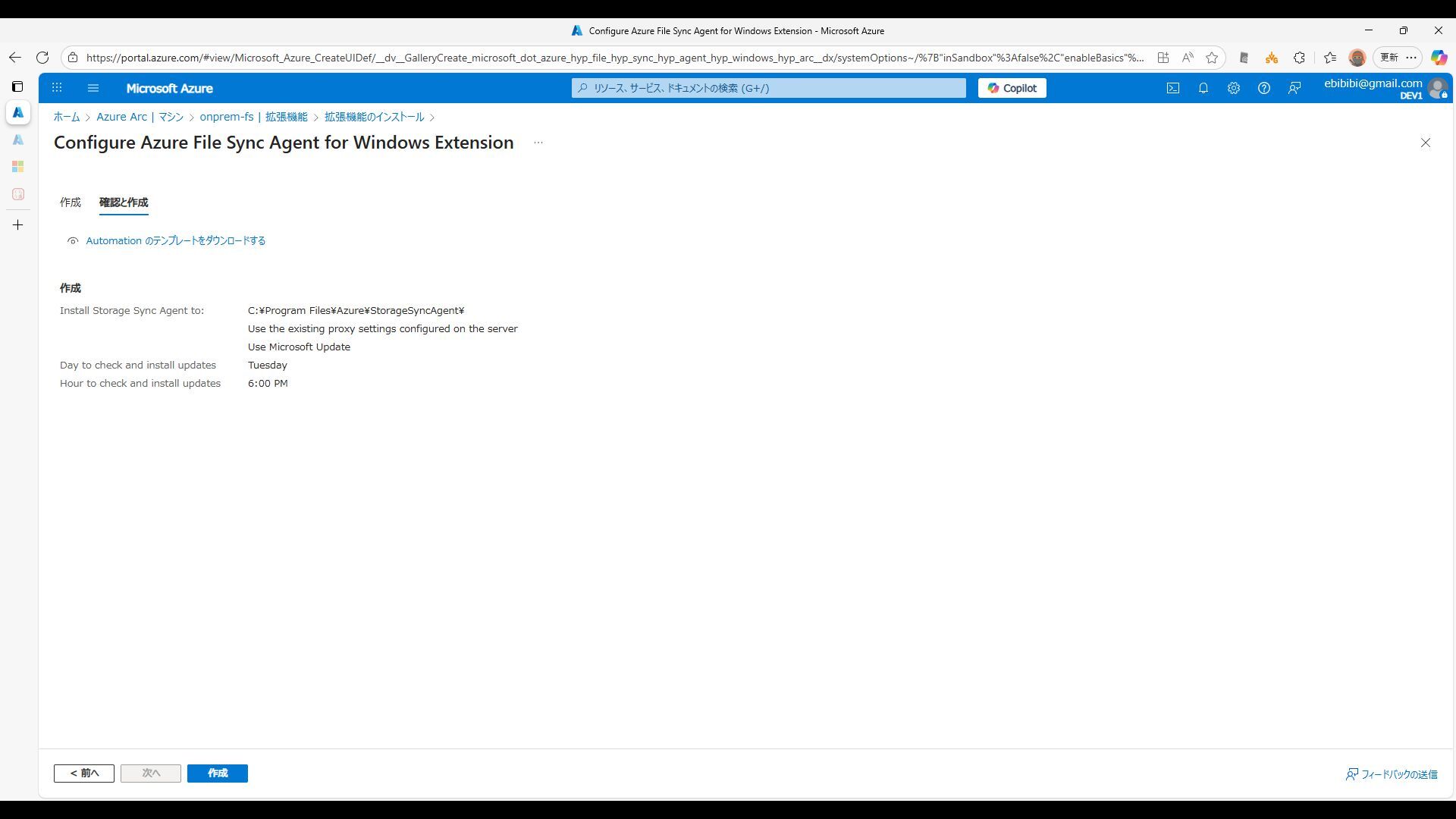Open the Azure app launcher grid
This screenshot has height=819, width=1456.
[57, 88]
